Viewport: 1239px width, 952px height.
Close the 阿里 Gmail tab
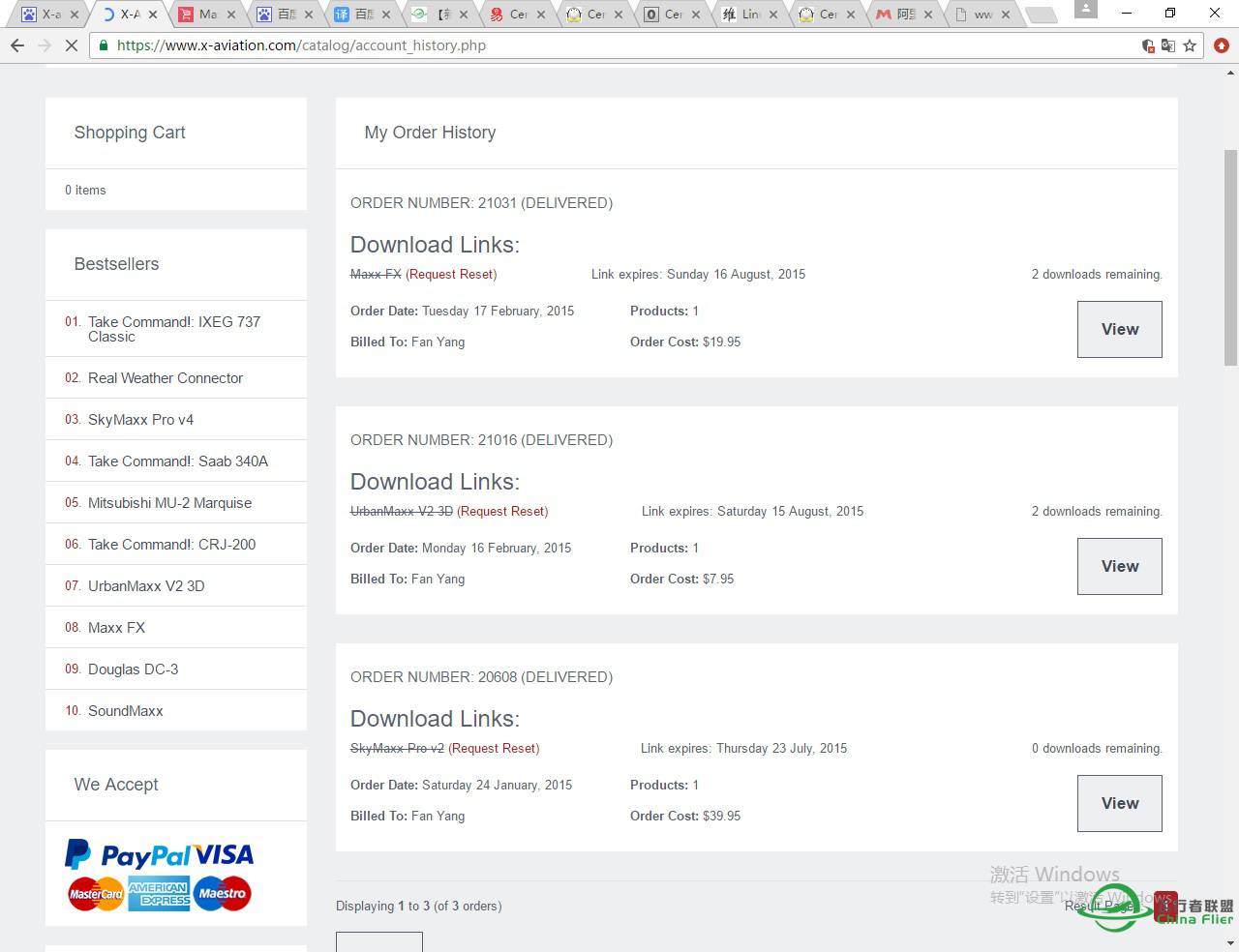pyautogui.click(x=927, y=15)
